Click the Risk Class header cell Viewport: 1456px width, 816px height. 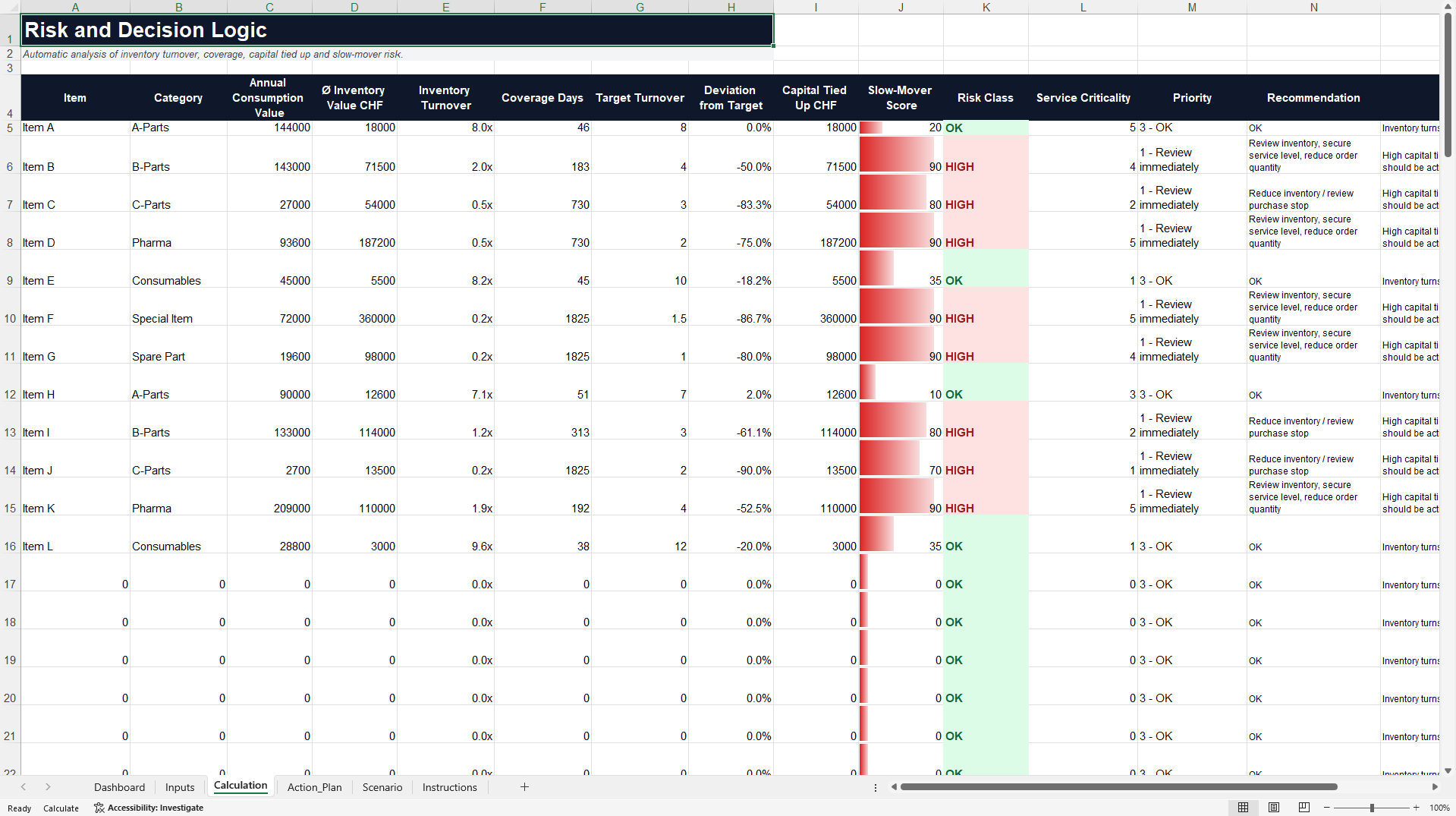(986, 98)
